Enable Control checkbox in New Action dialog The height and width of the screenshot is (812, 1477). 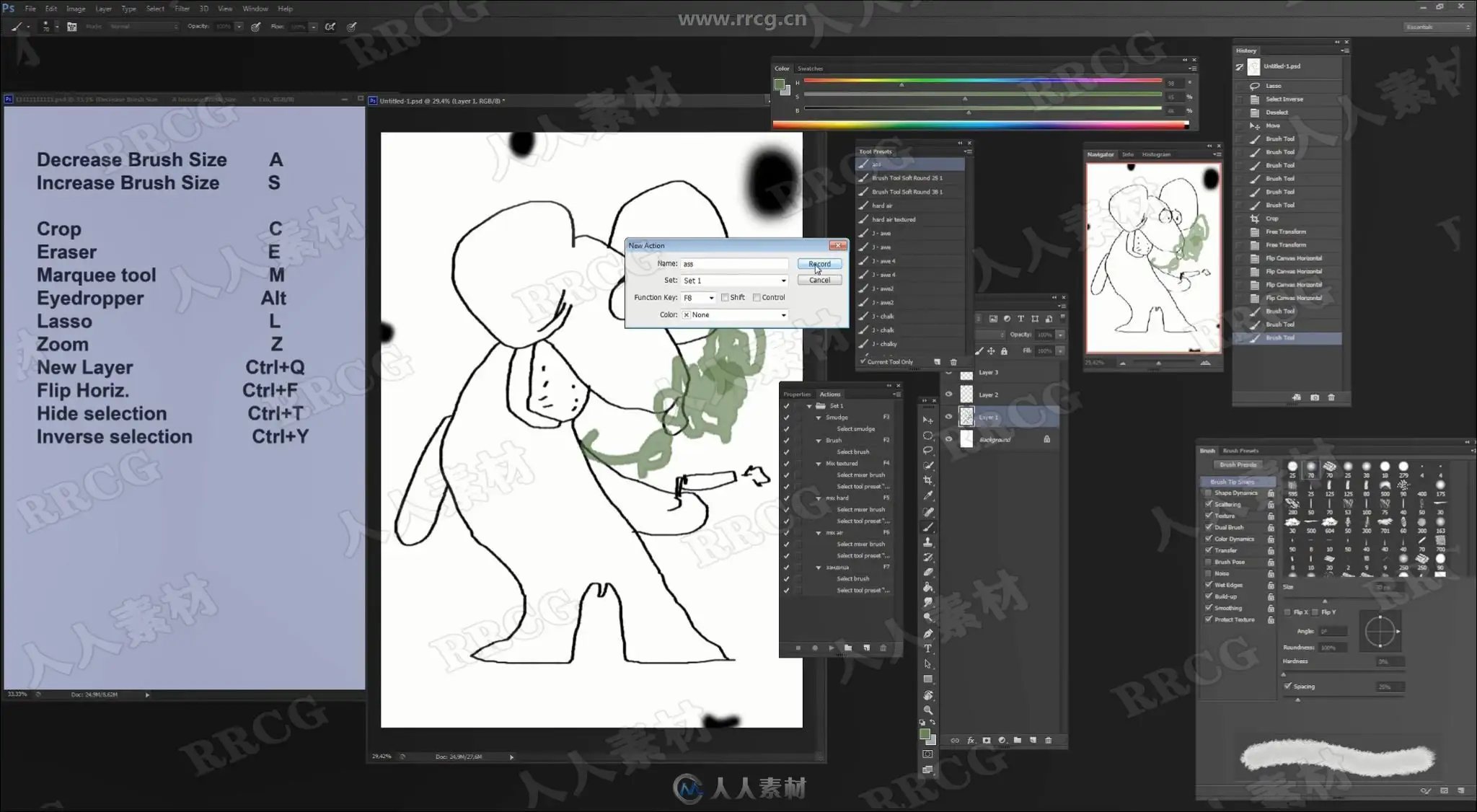tap(757, 297)
